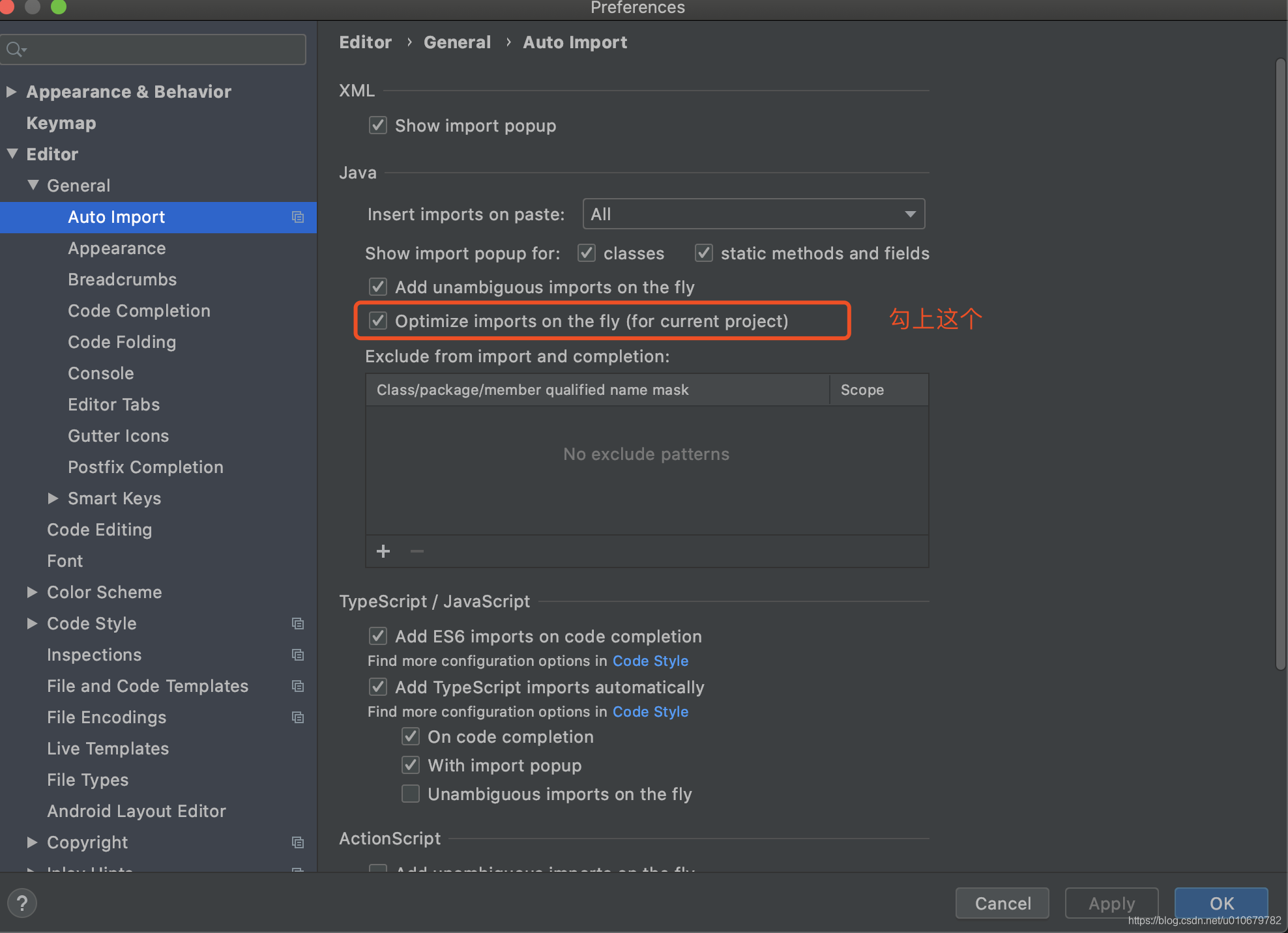Image resolution: width=1288 pixels, height=933 pixels.
Task: Click the Scope column header
Action: [x=879, y=390]
